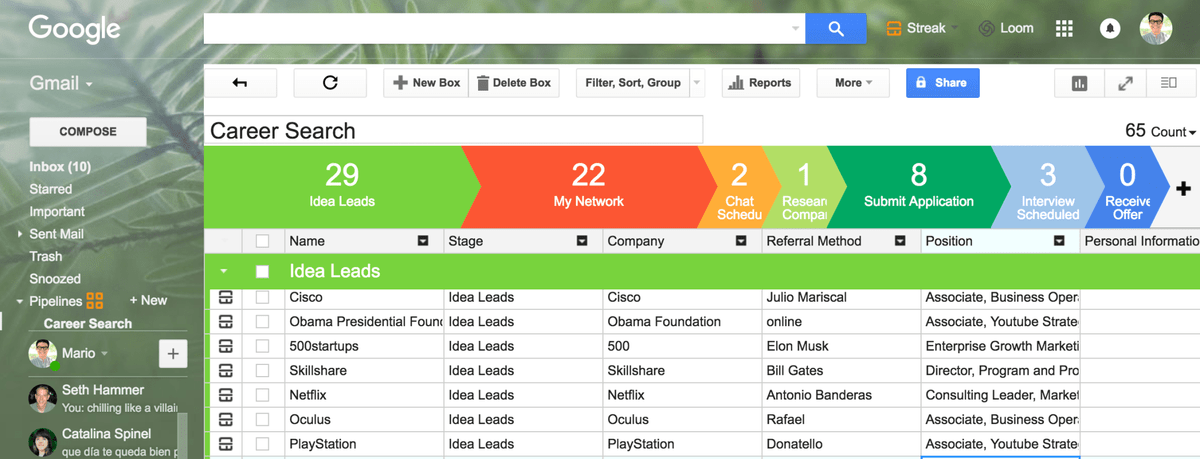Click + New pipeline link
Viewport: 1200px width, 459px height.
pyautogui.click(x=148, y=300)
